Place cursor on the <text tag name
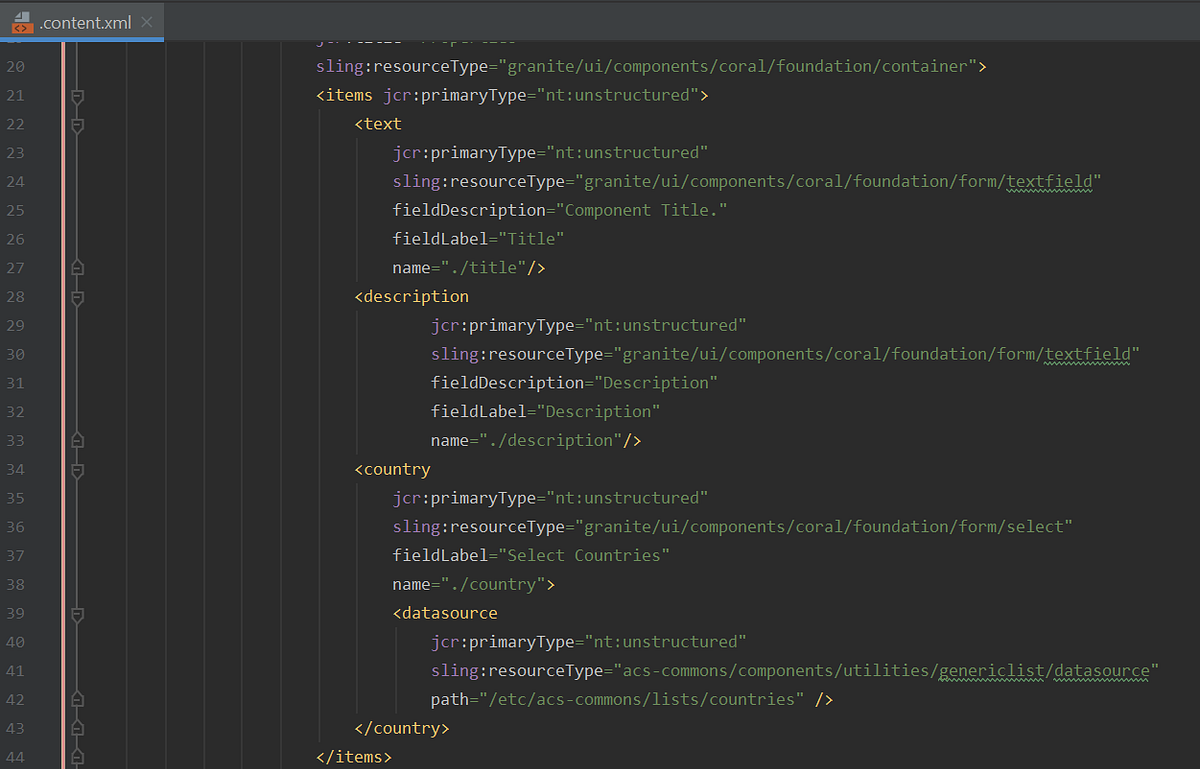This screenshot has height=769, width=1200. click(378, 124)
